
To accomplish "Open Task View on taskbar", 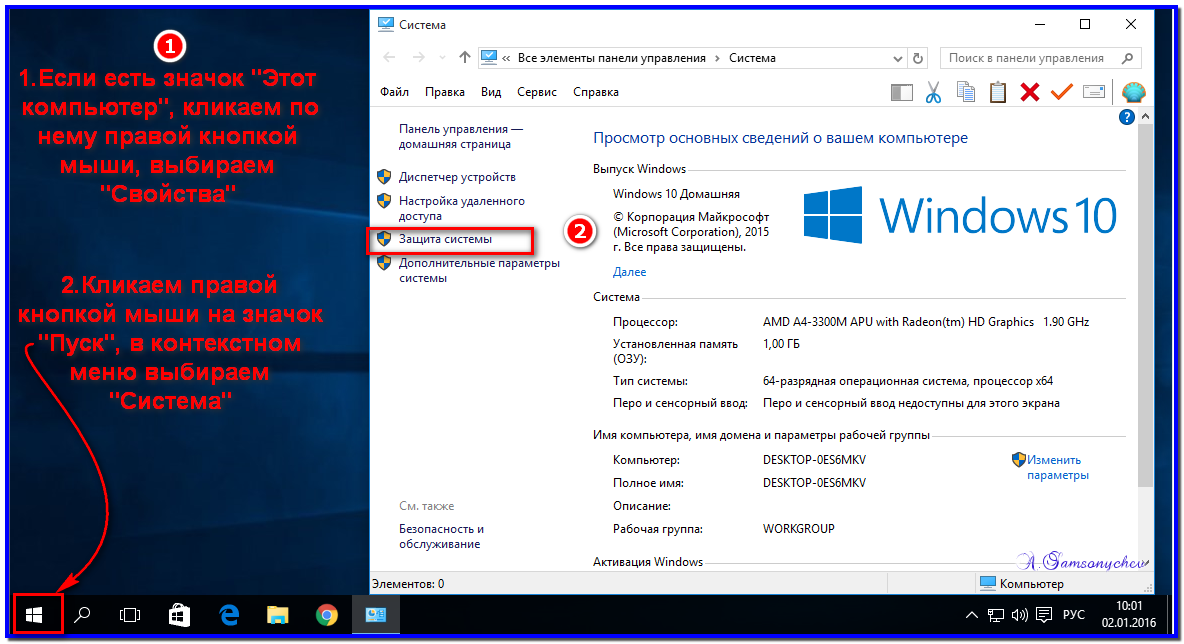I will [x=130, y=615].
